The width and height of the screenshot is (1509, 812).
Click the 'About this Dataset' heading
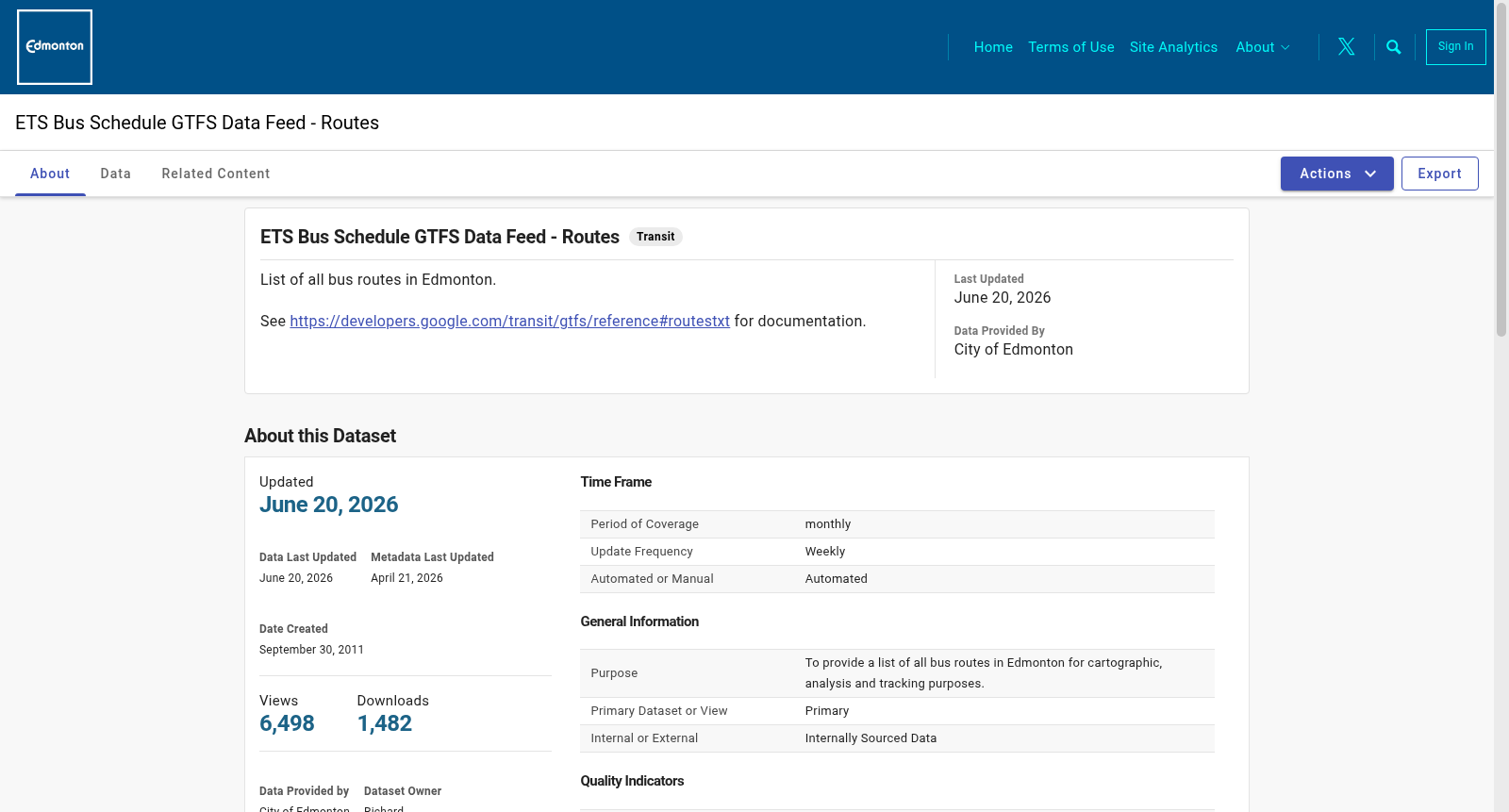click(320, 436)
